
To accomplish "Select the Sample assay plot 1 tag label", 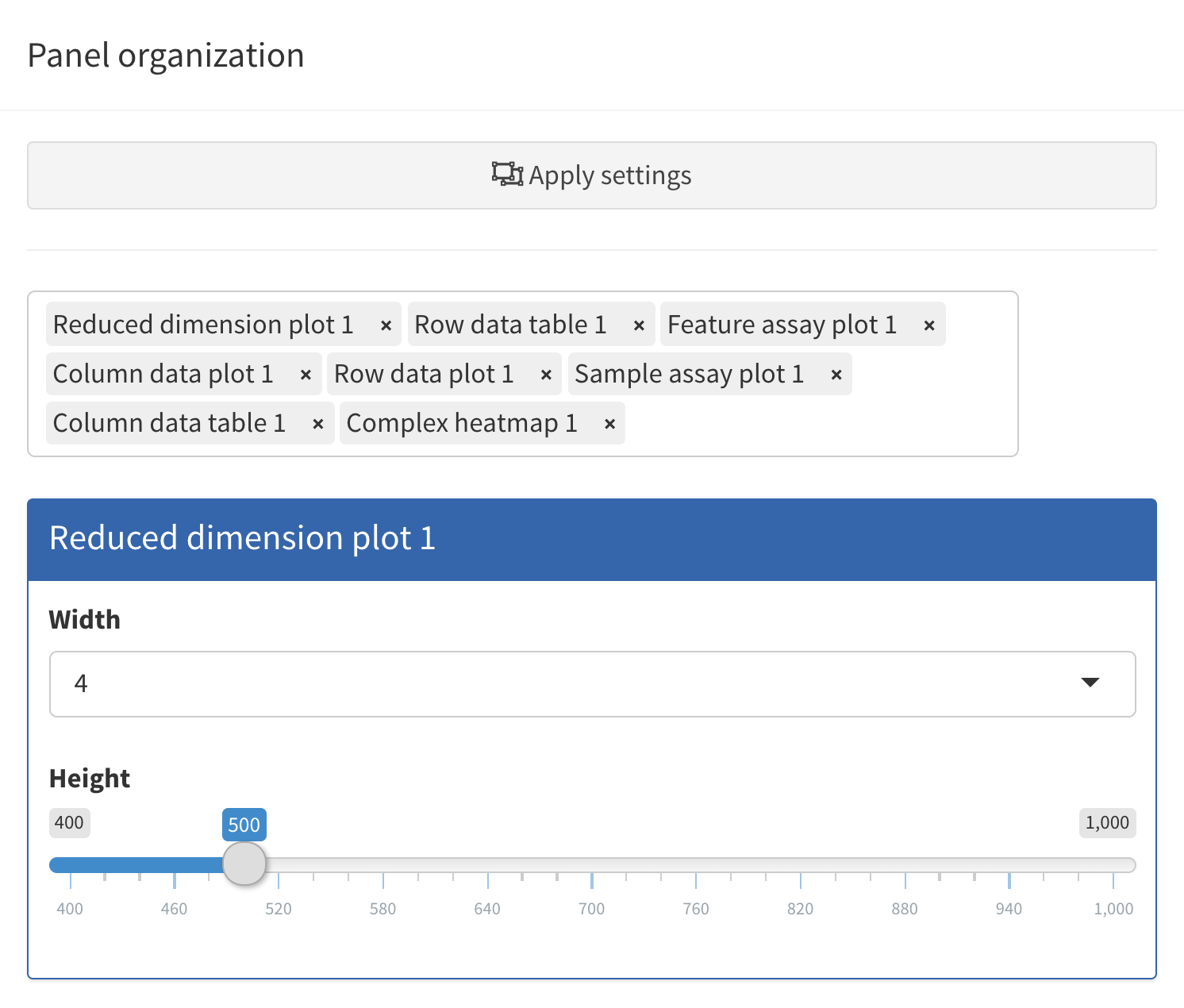I will point(689,375).
